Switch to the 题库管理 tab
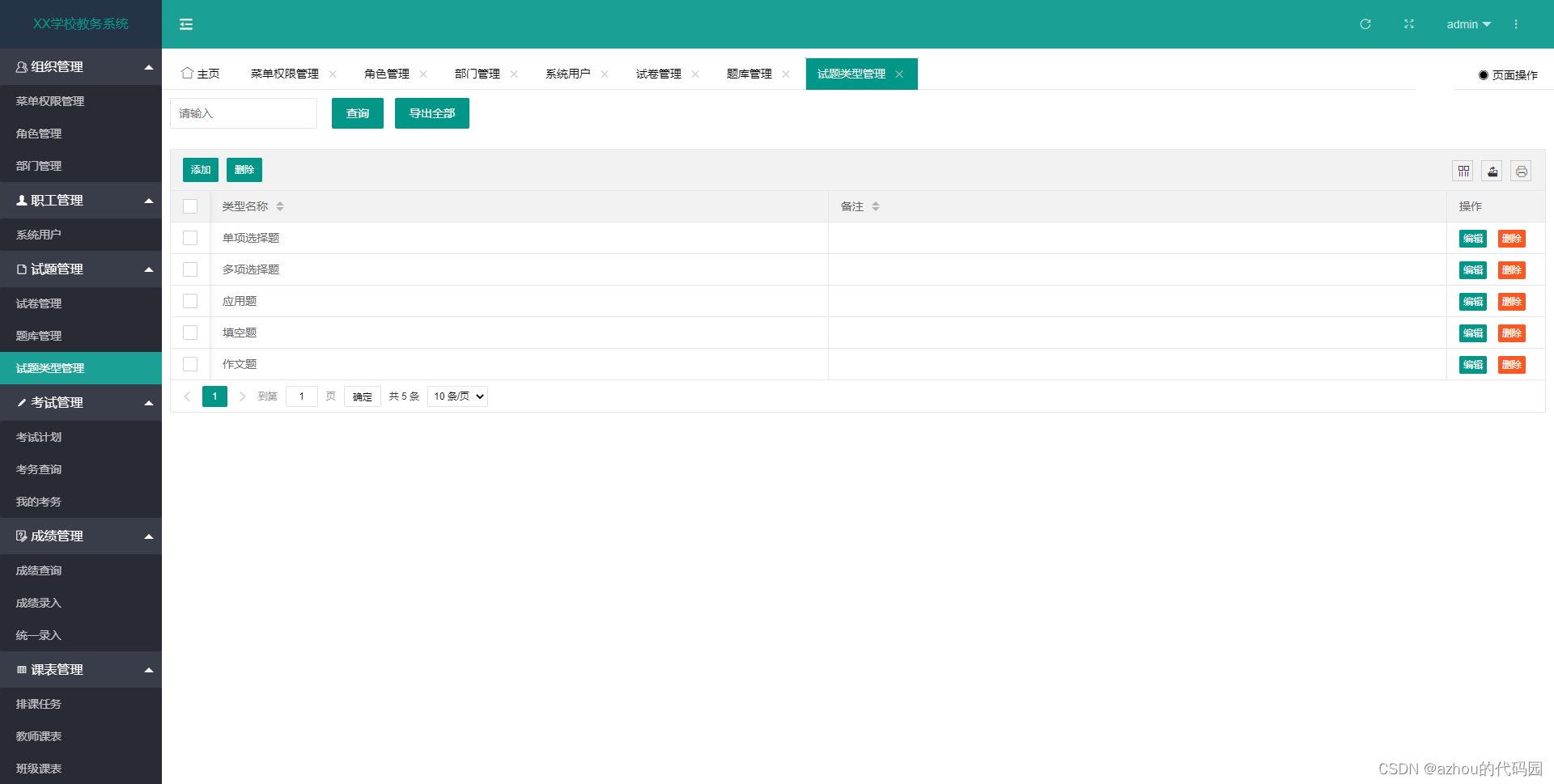Screen dimensions: 1554x784 tap(749, 74)
